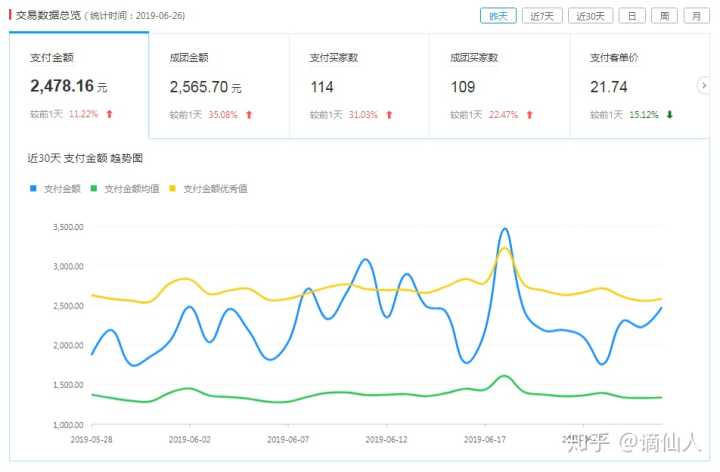Select the 成团买家数 metric card

[x=498, y=85]
